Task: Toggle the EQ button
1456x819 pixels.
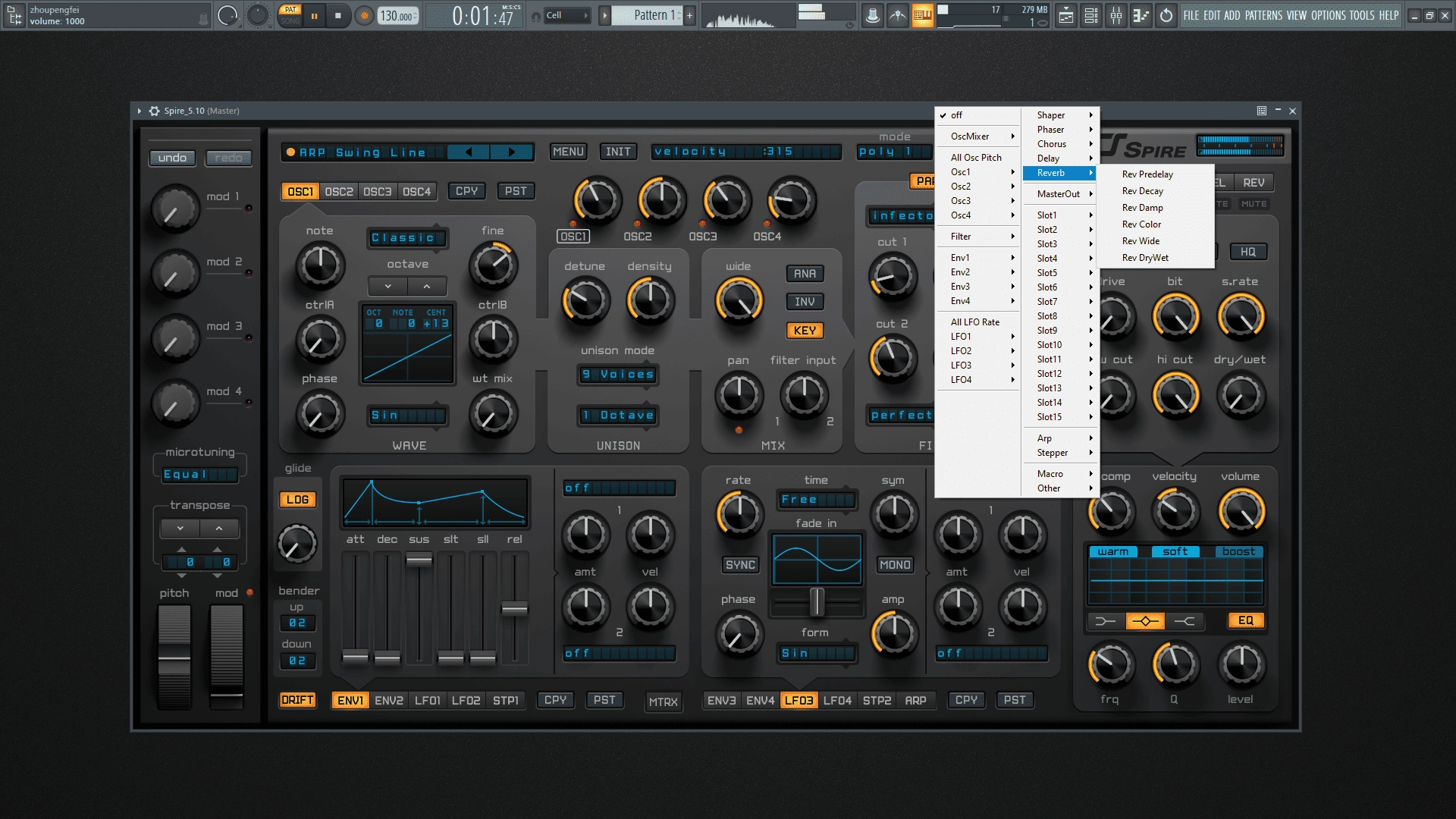Action: [x=1245, y=621]
